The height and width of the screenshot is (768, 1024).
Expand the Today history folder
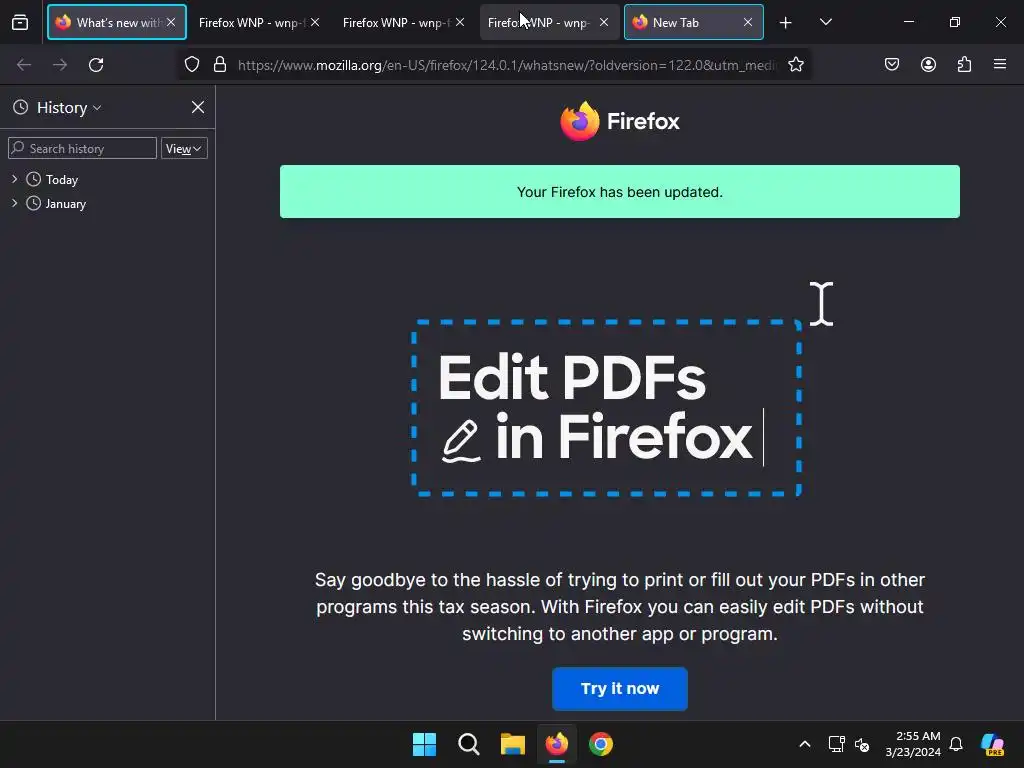tap(14, 179)
